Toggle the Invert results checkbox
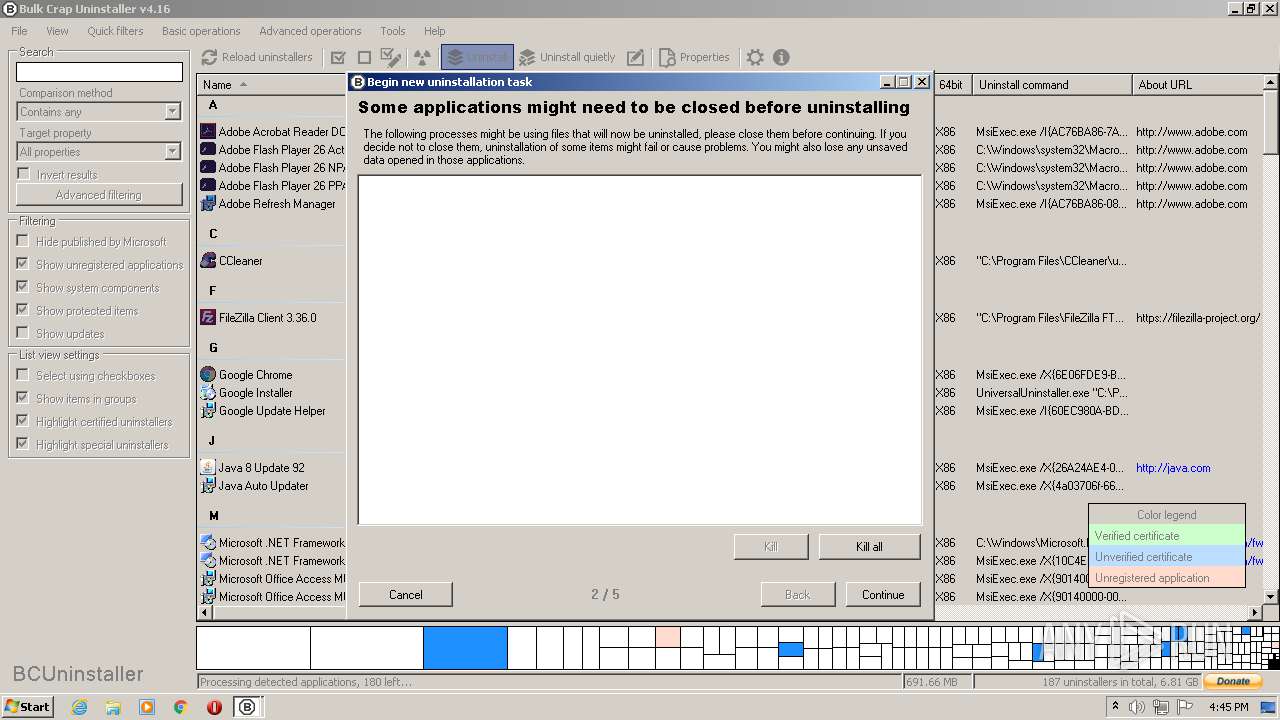The width and height of the screenshot is (1280, 720). click(x=23, y=174)
